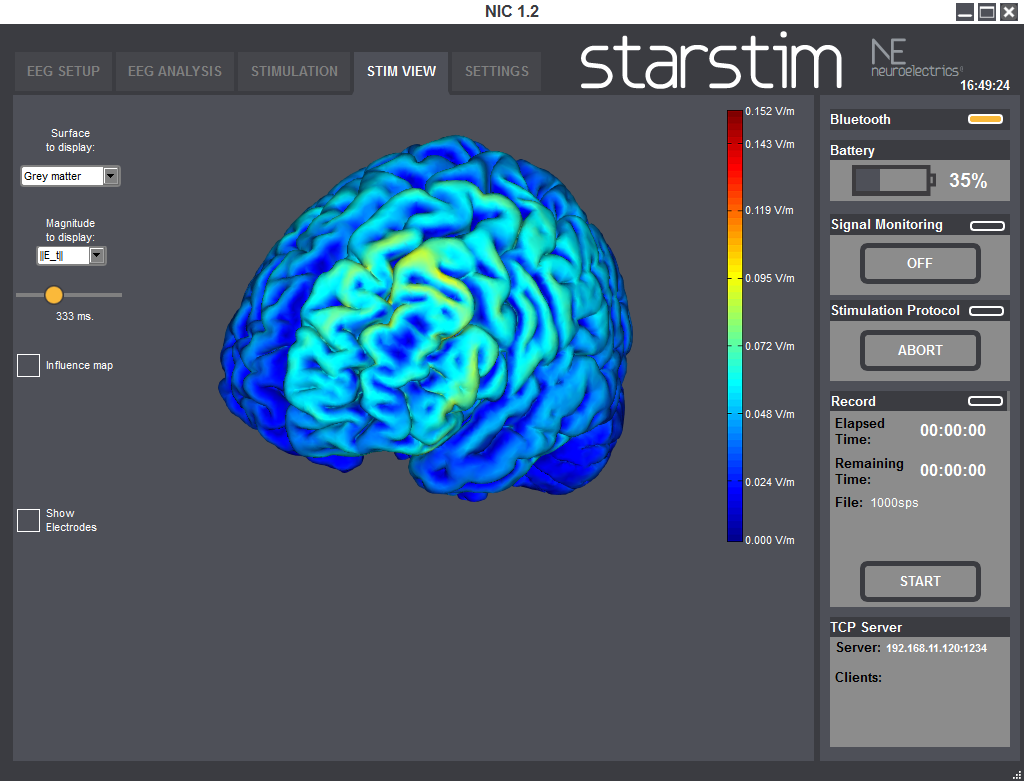Click the battery level icon
Screen dimensions: 1024x781
[893, 180]
